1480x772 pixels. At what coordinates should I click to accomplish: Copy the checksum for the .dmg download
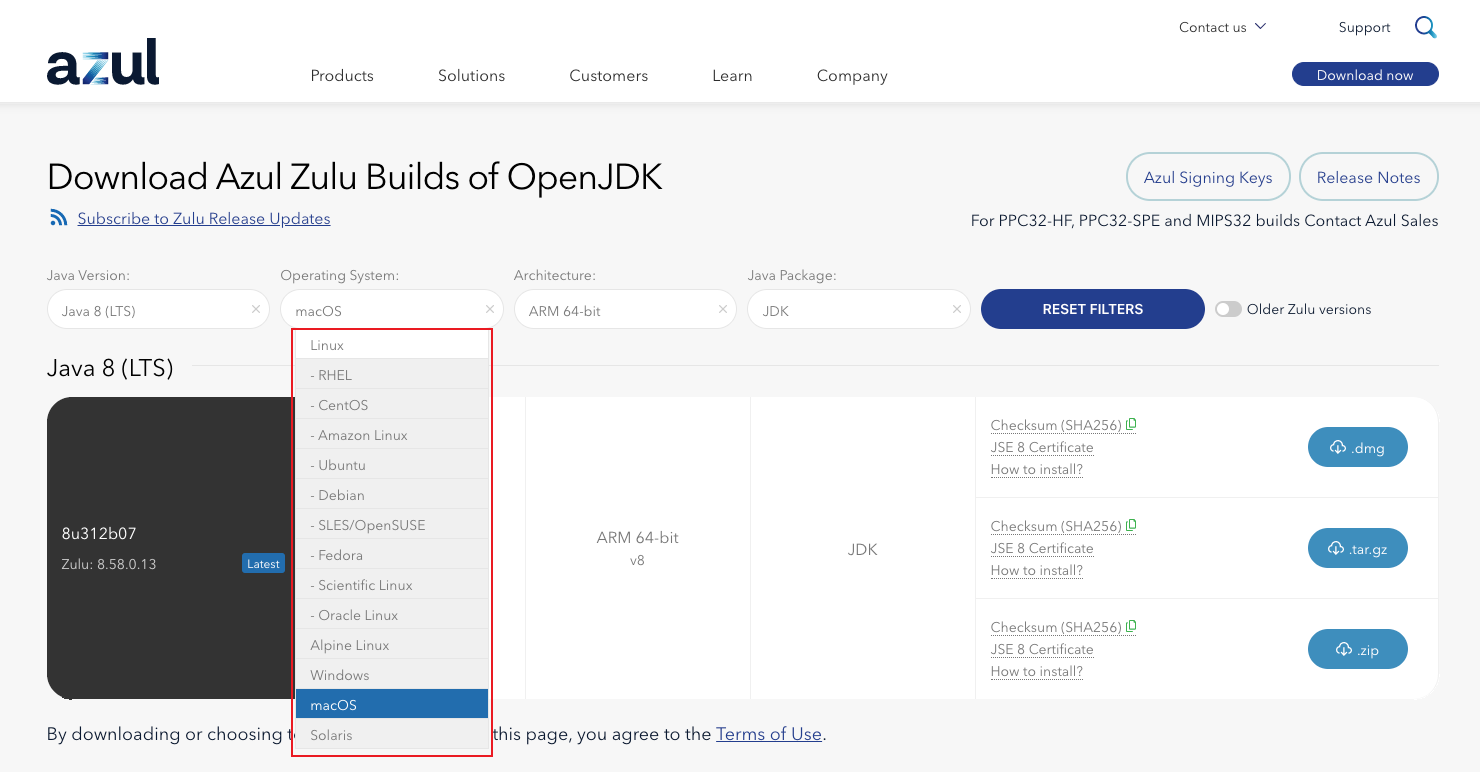pos(1132,425)
